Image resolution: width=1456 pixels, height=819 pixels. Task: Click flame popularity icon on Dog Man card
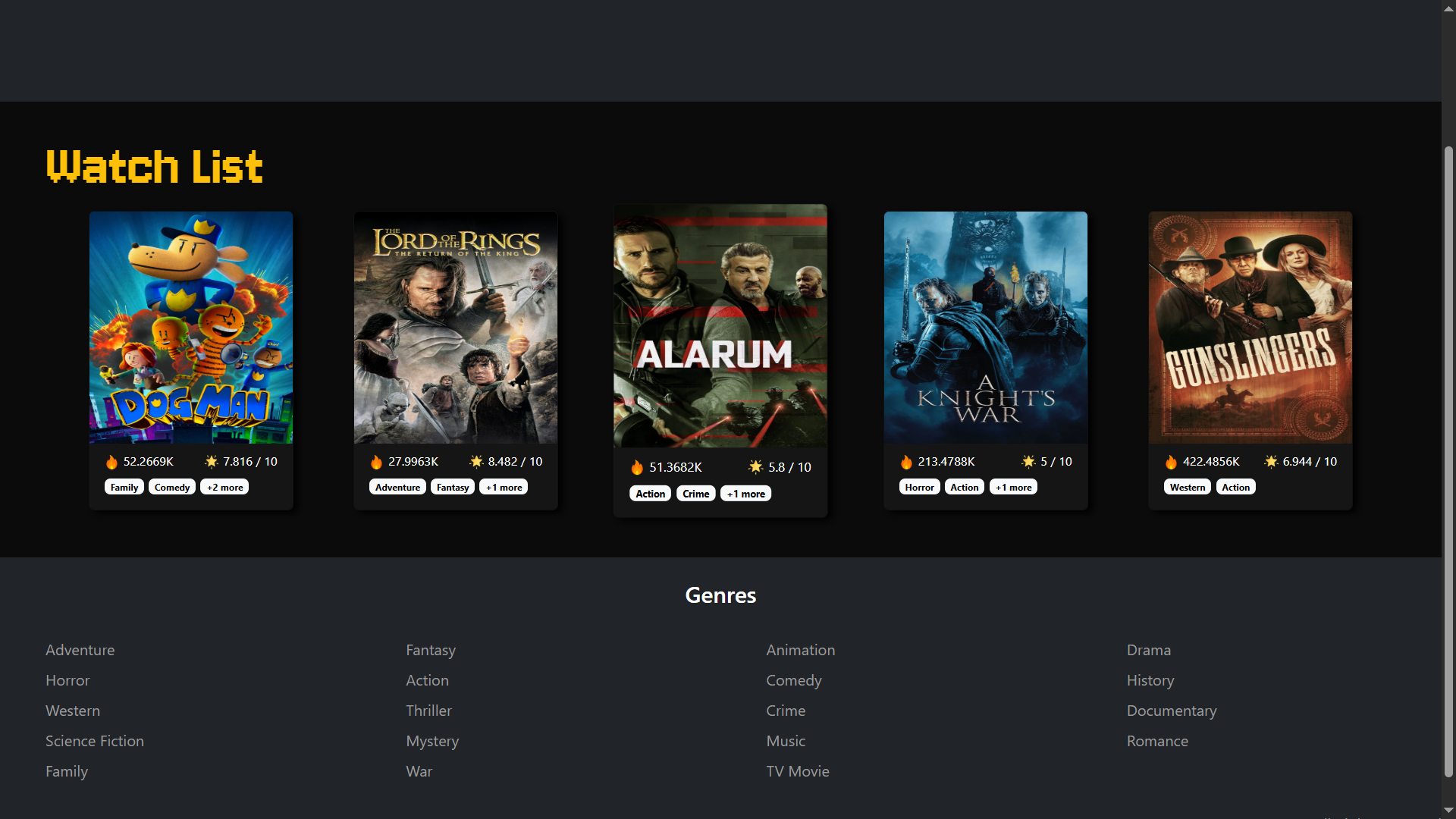coord(111,462)
